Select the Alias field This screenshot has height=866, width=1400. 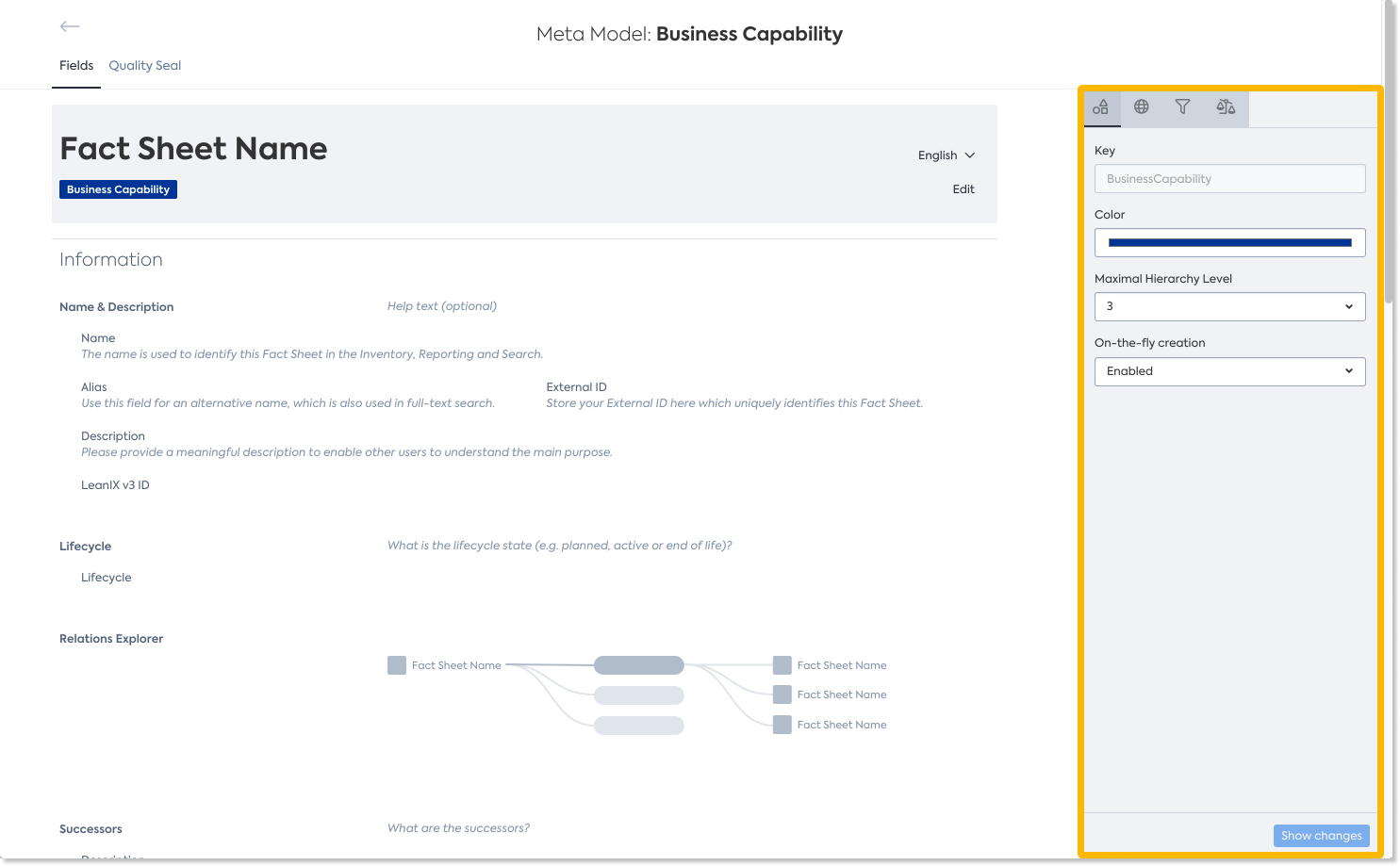[x=94, y=387]
